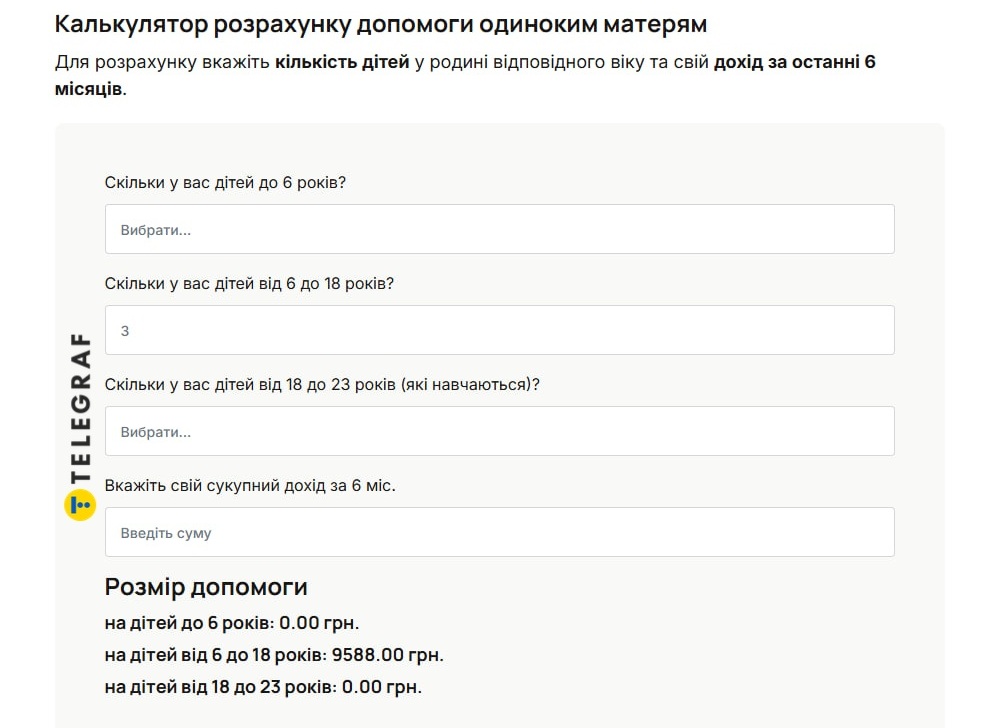The height and width of the screenshot is (728, 982).
Task: Click the selected value 3 in the dropdown
Action: click(x=125, y=331)
